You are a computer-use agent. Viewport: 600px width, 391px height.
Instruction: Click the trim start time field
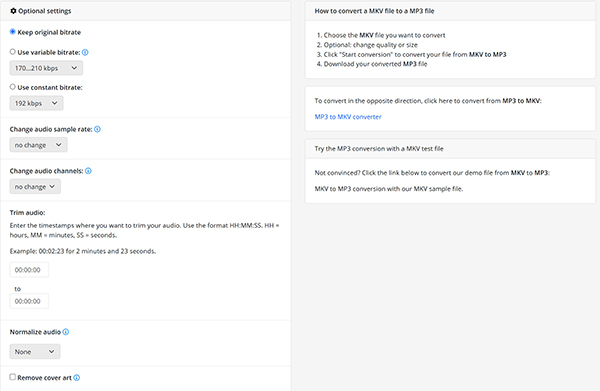(x=29, y=270)
